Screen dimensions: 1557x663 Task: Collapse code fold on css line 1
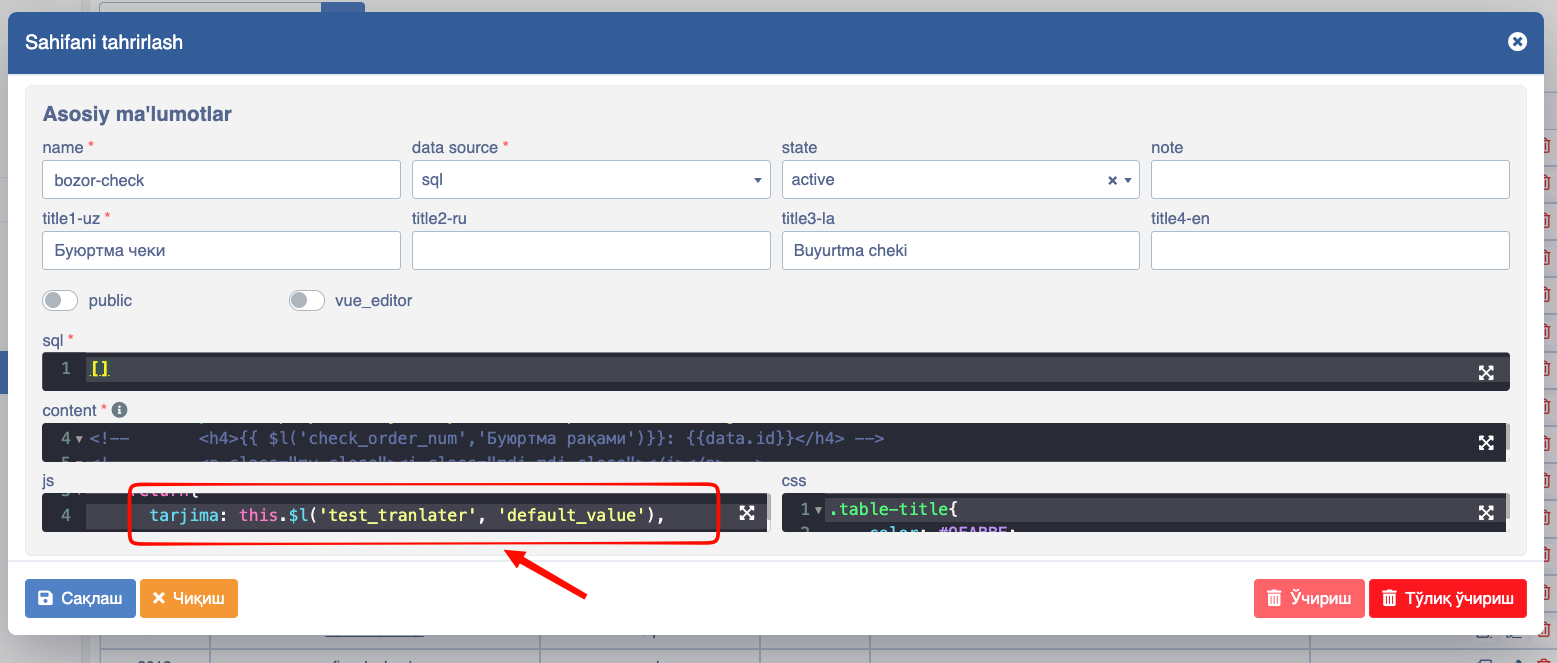click(x=819, y=510)
